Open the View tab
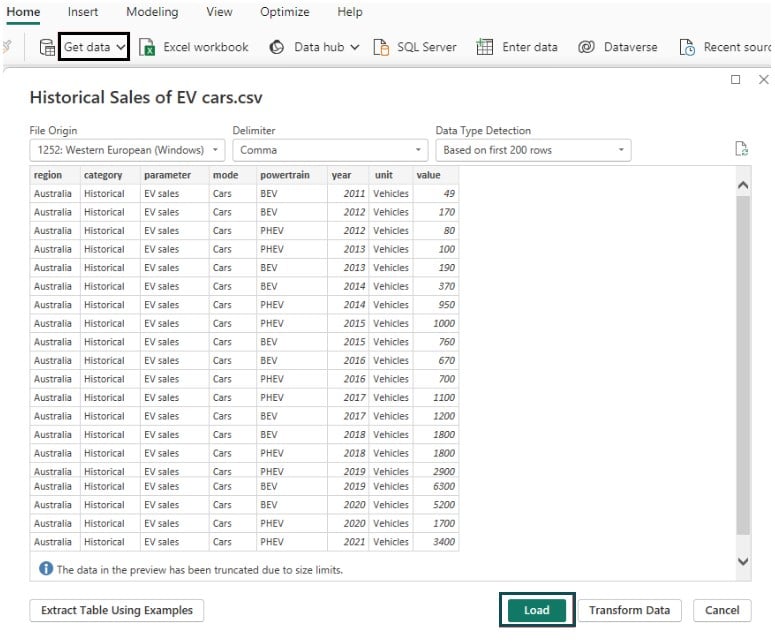 [x=219, y=12]
